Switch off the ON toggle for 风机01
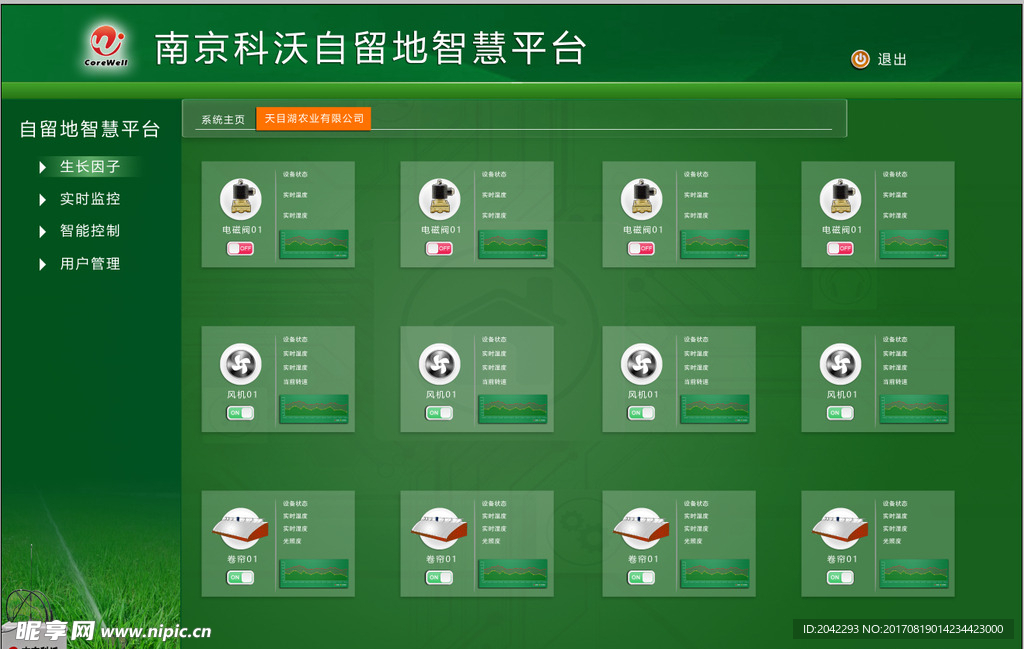The image size is (1024, 649). point(238,412)
